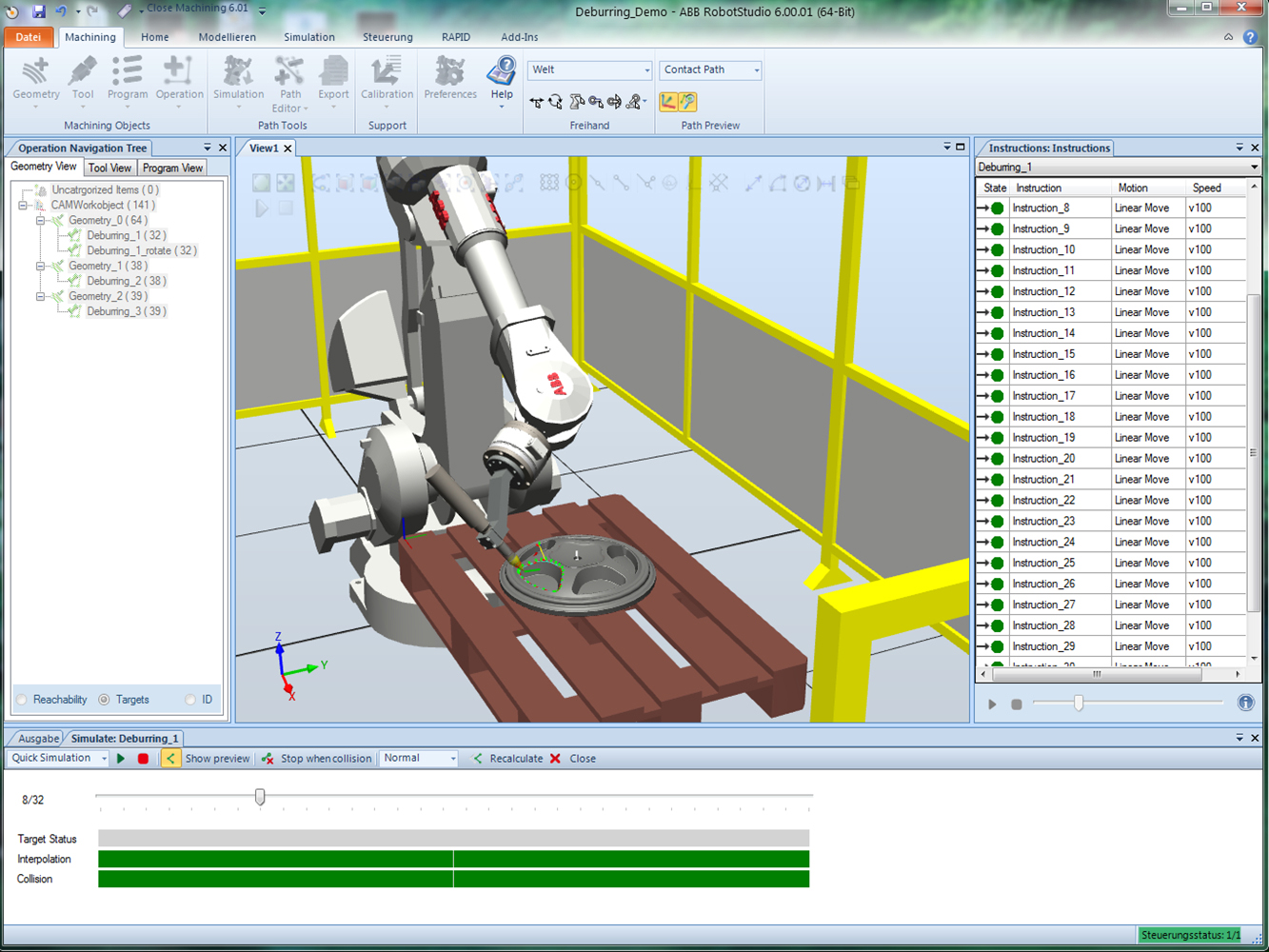1269x952 pixels.
Task: Select the Instruction_17 row
Action: pyautogui.click(x=1111, y=396)
